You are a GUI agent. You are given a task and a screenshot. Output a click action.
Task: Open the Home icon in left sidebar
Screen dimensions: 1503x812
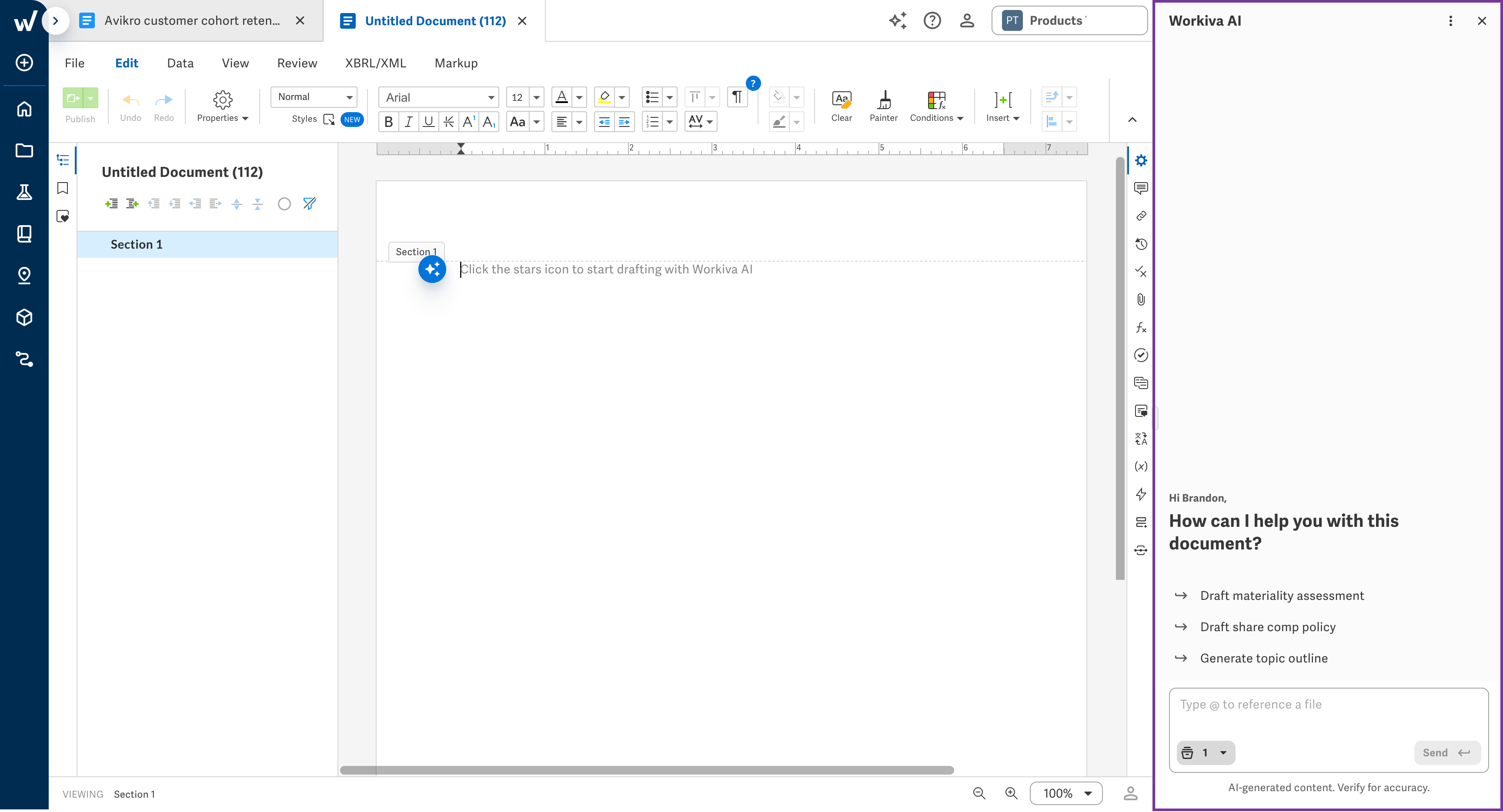click(24, 109)
